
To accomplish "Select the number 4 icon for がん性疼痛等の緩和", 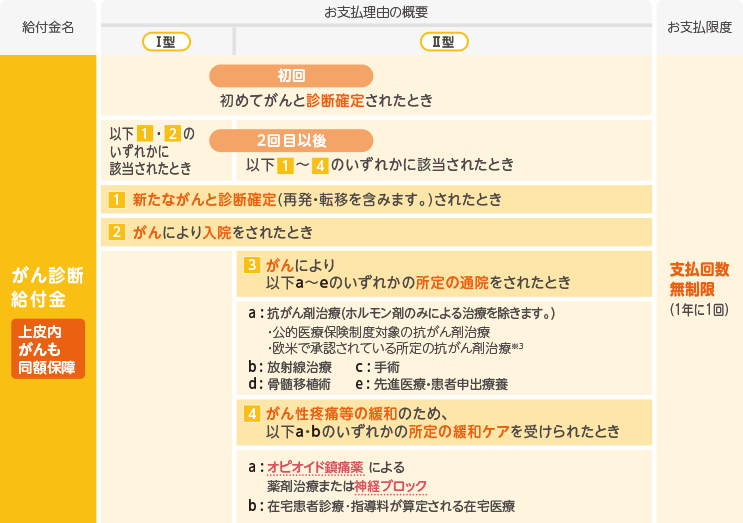I will pyautogui.click(x=253, y=414).
